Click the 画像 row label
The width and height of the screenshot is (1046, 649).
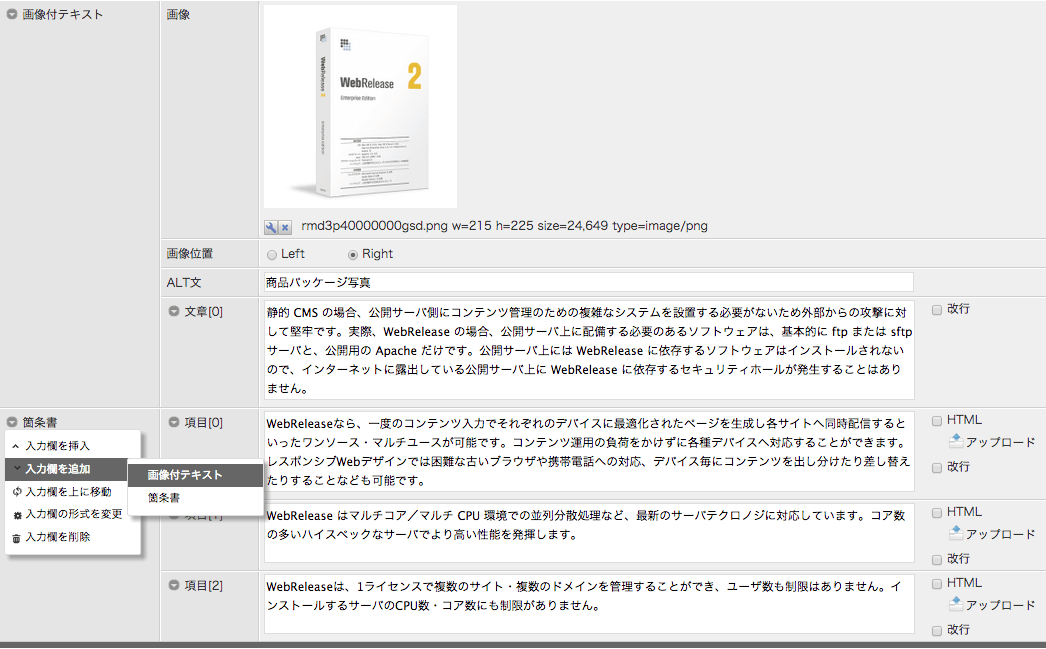tap(178, 14)
